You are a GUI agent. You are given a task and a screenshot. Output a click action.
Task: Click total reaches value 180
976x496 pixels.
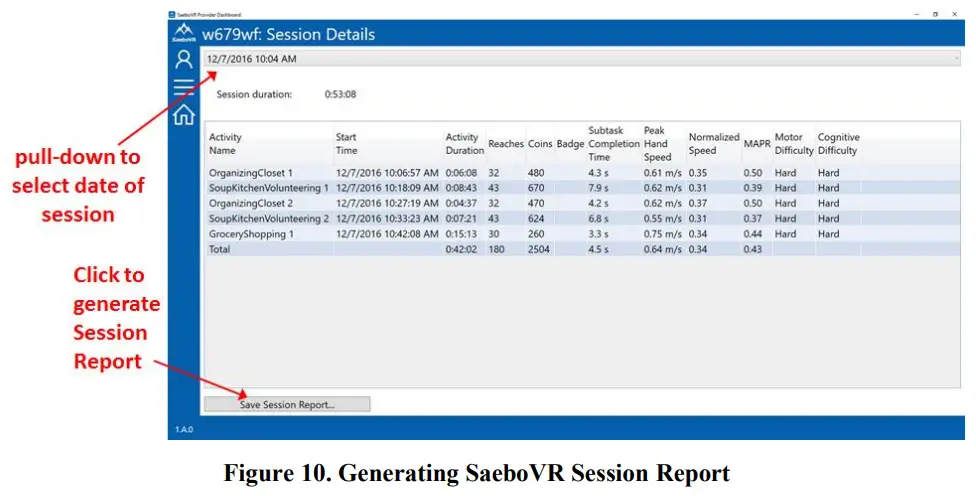496,249
